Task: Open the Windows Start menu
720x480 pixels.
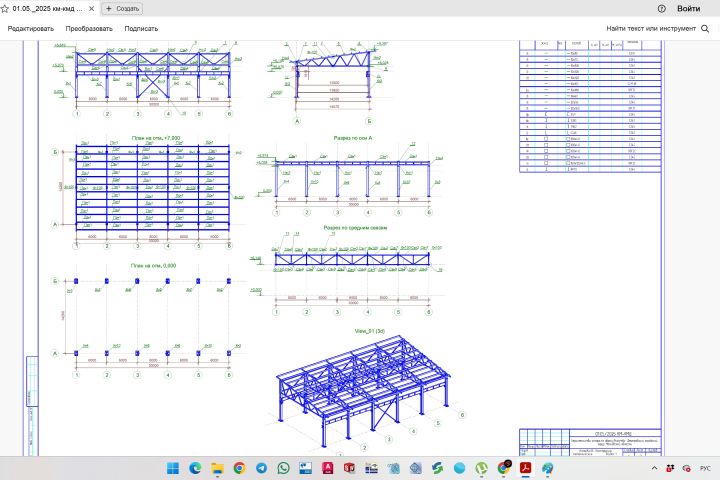Action: coord(173,468)
